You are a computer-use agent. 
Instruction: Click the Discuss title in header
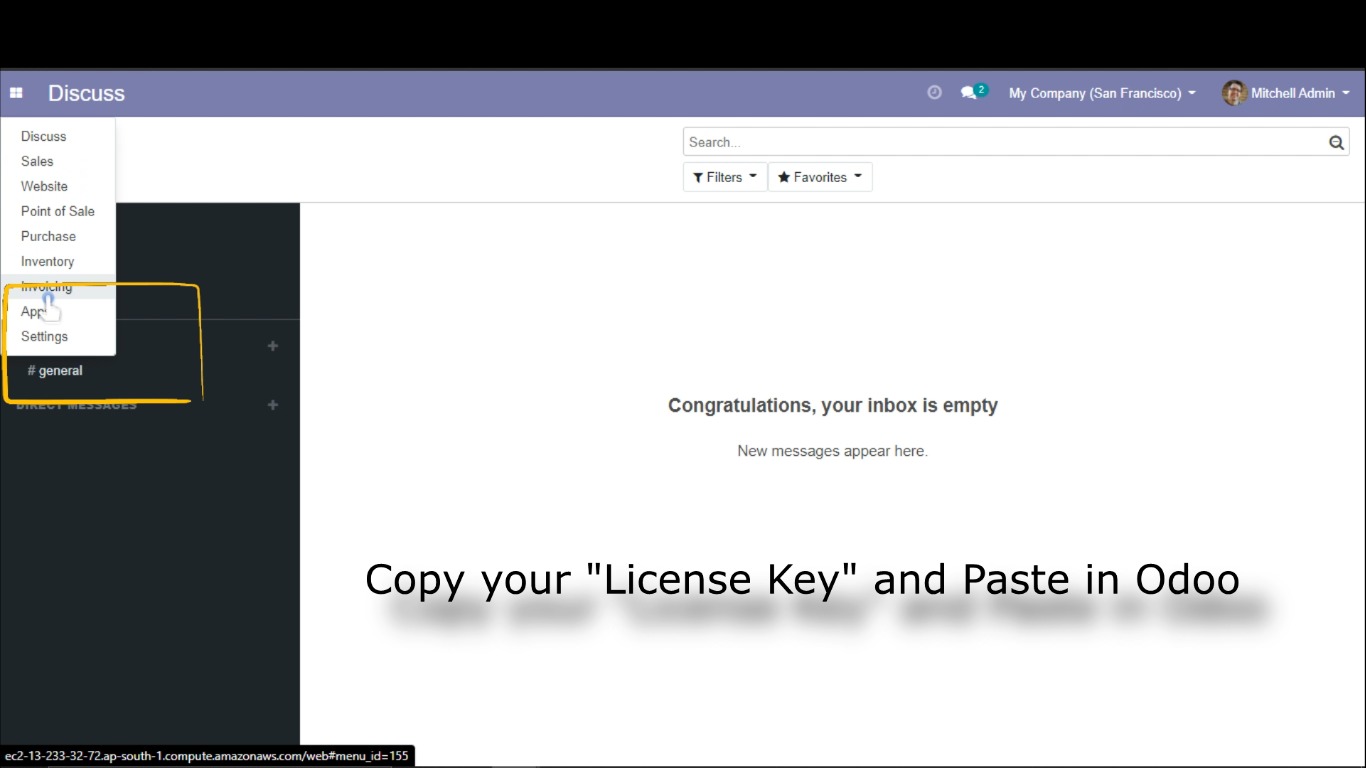point(86,93)
